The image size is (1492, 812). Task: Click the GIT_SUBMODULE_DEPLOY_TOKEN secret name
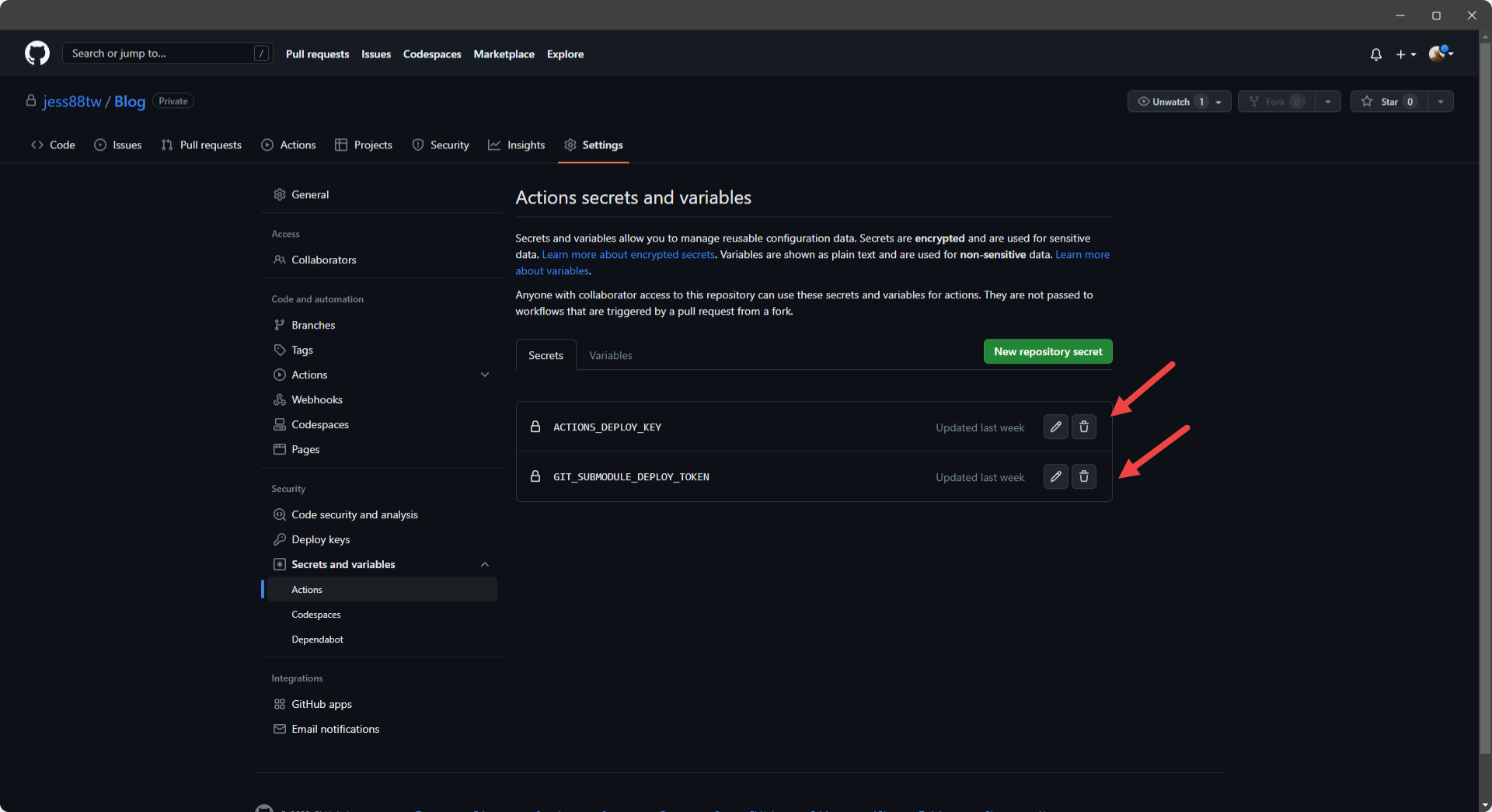click(631, 477)
